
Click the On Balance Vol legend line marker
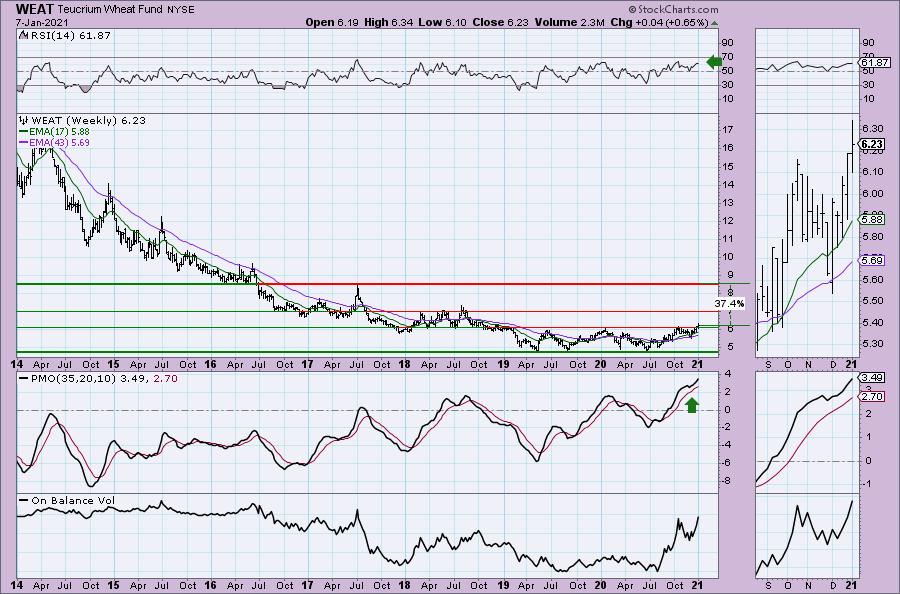(x=24, y=500)
